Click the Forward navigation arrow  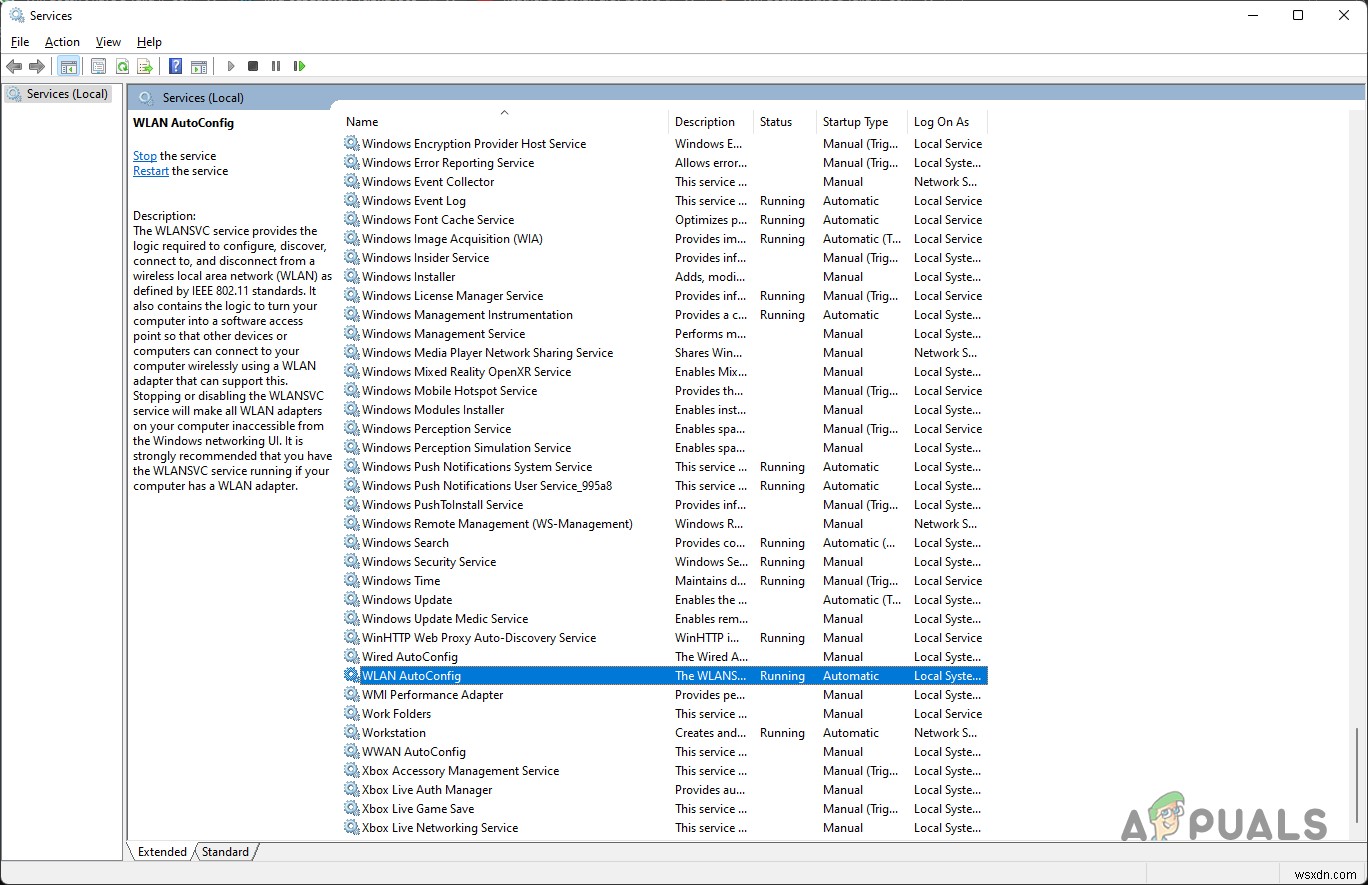[x=38, y=66]
